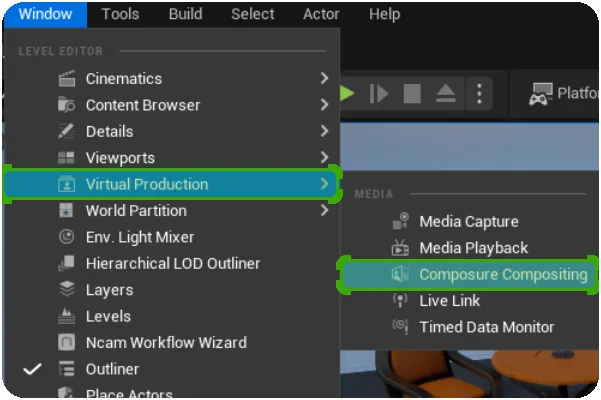
Task: Click the frame skip button
Action: click(x=379, y=93)
